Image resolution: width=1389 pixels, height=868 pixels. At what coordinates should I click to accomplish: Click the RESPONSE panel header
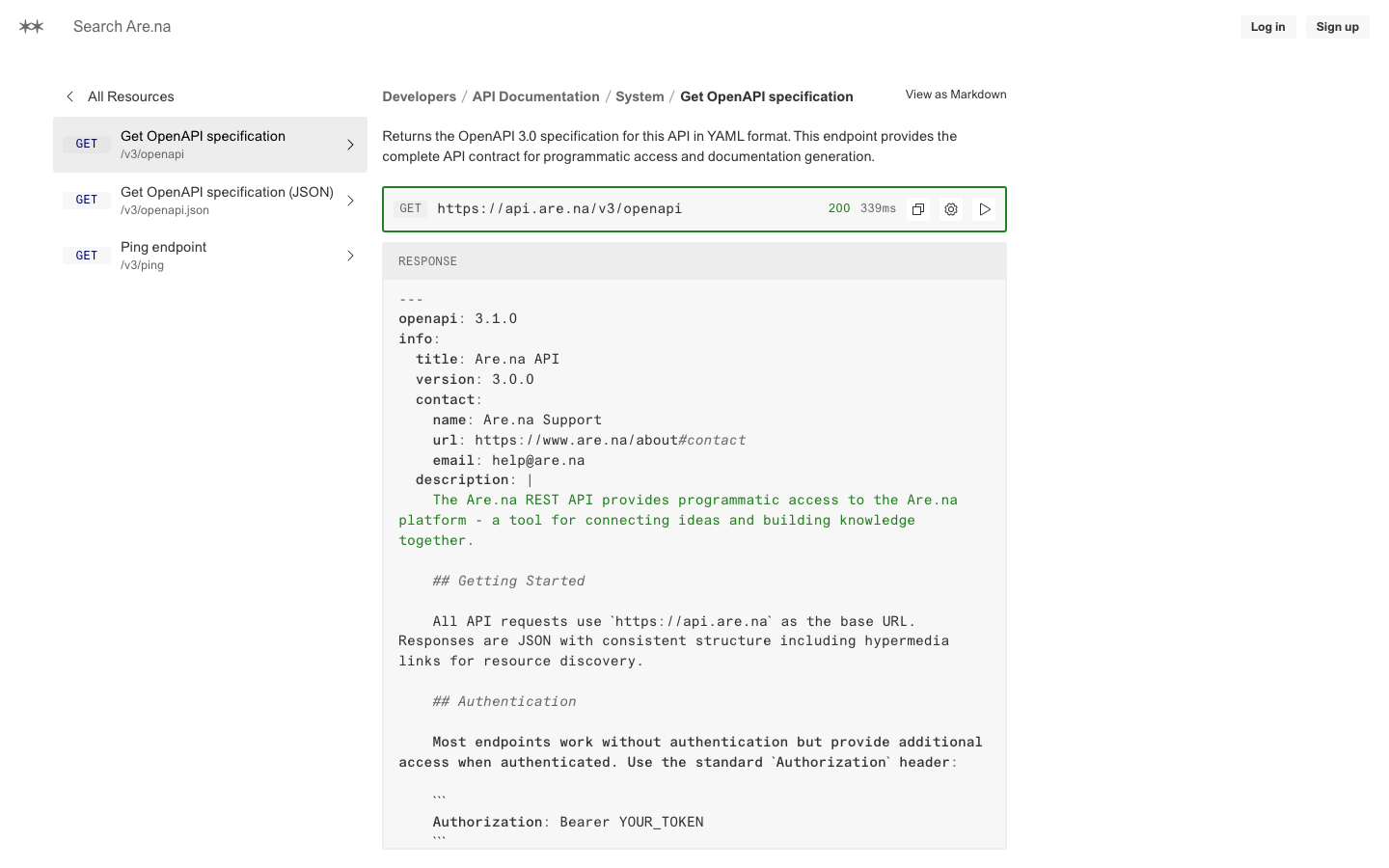pos(694,261)
